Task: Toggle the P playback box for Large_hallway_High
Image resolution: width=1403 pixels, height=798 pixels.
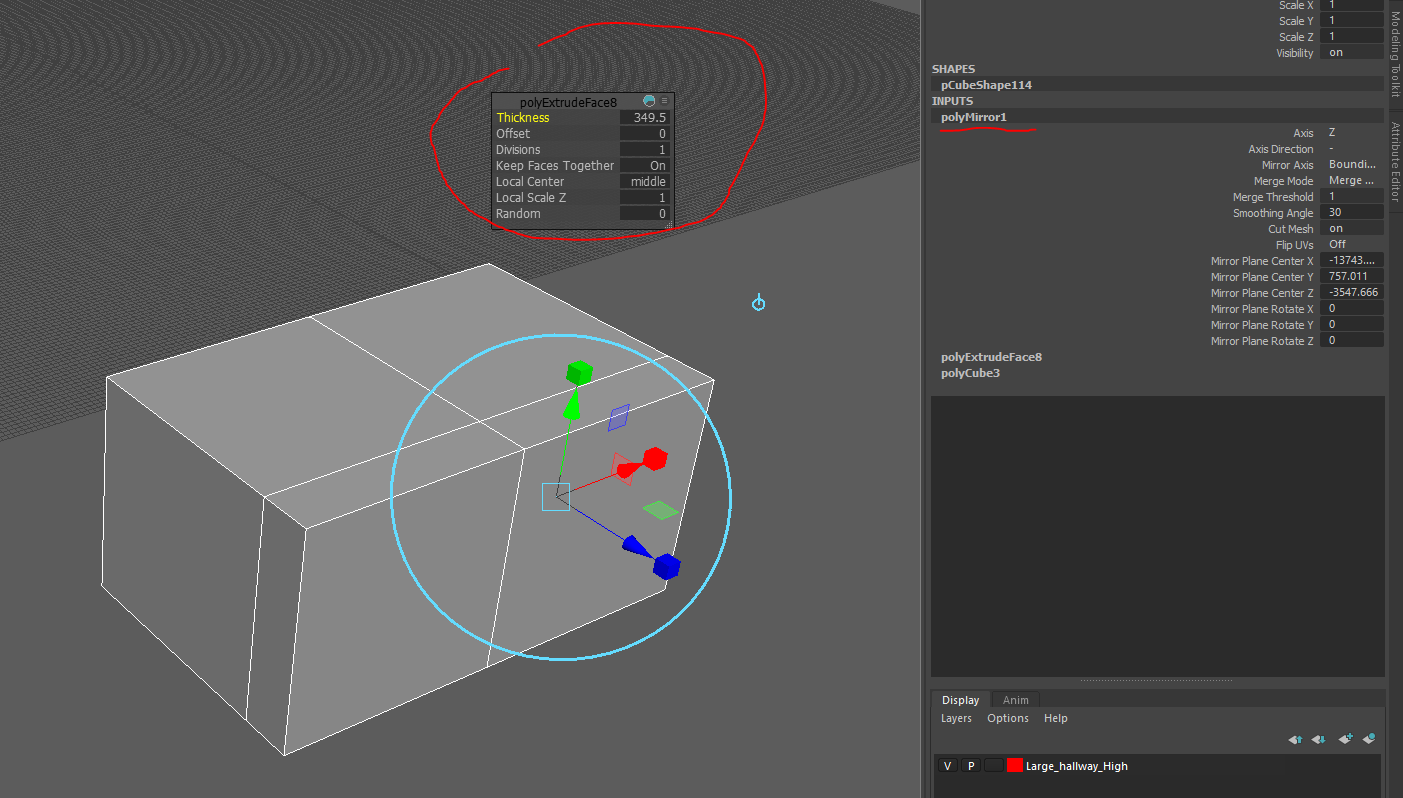Action: tap(970, 765)
